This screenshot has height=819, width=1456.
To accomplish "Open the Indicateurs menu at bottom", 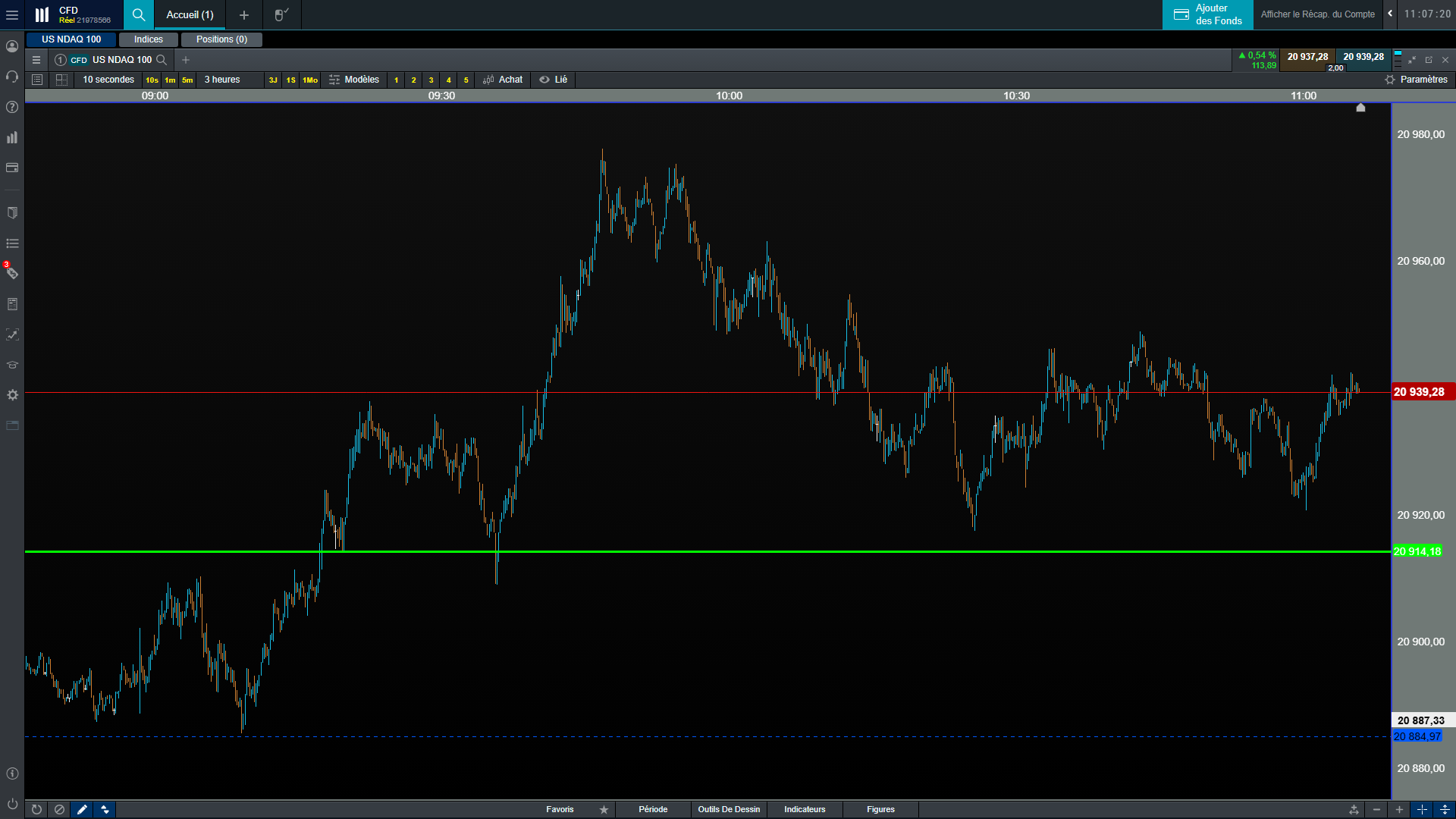I will [x=805, y=809].
